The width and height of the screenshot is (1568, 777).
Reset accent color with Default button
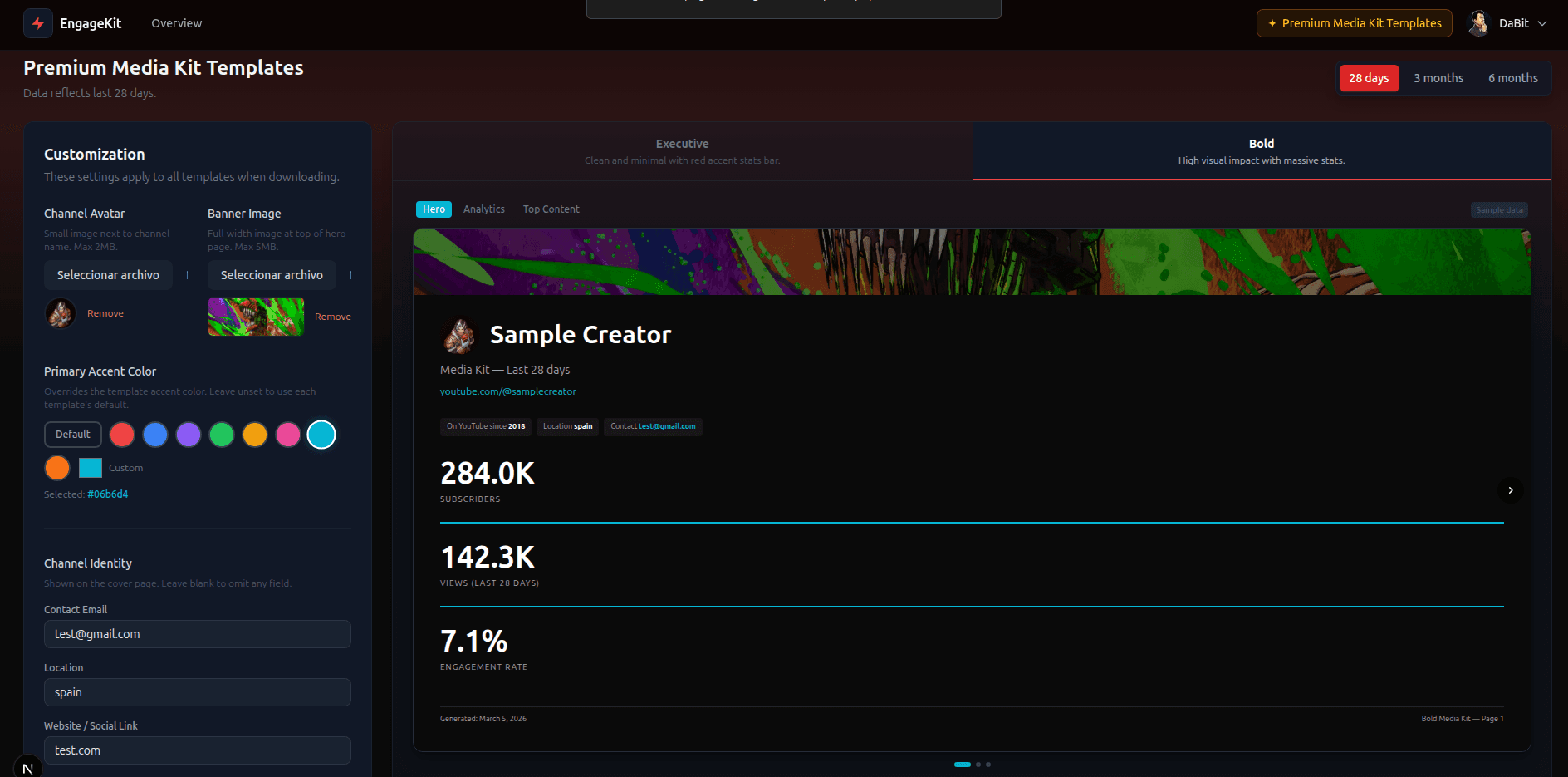pos(73,435)
